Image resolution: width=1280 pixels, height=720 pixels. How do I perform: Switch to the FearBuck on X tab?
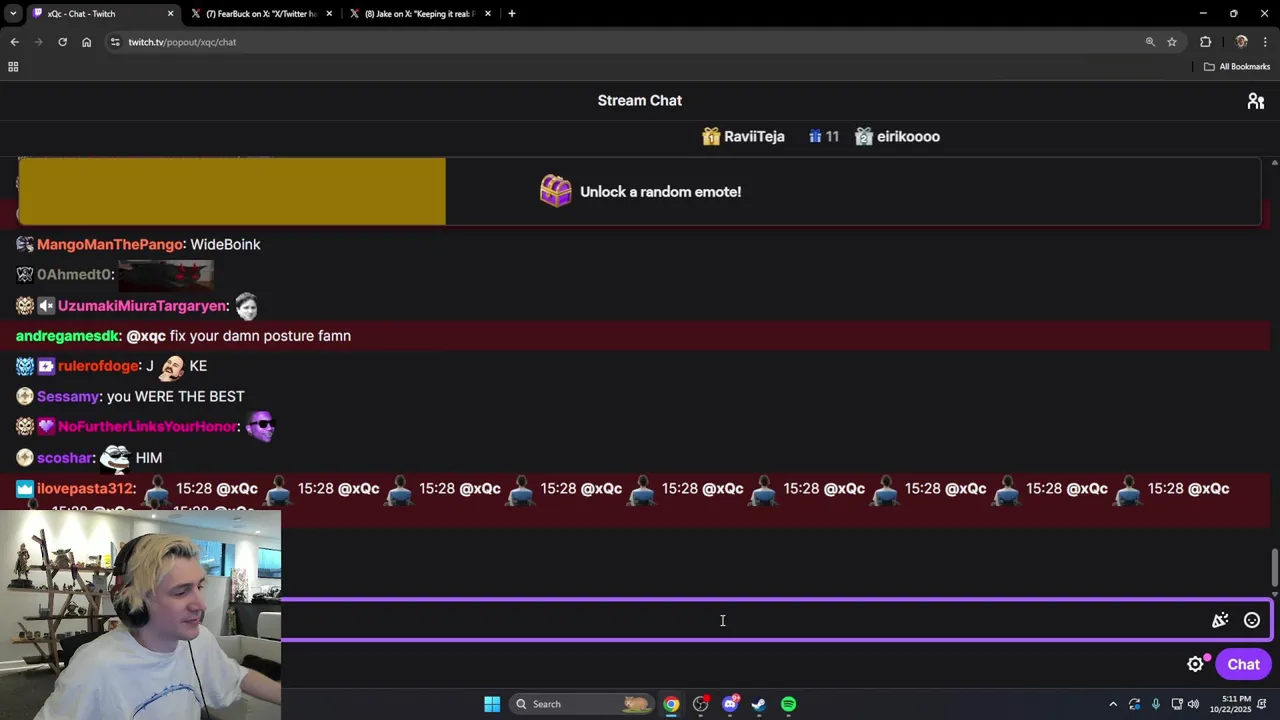click(x=263, y=14)
